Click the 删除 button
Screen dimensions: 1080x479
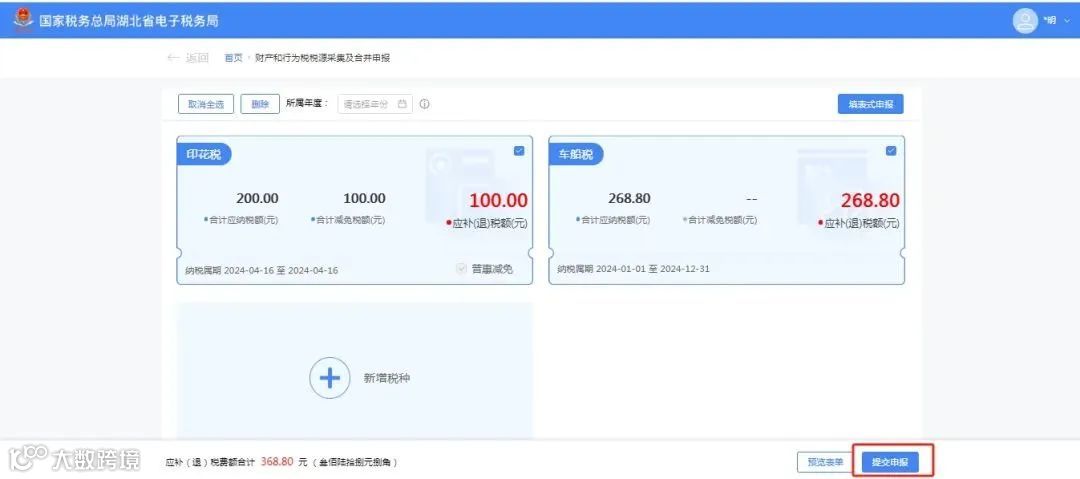[260, 104]
